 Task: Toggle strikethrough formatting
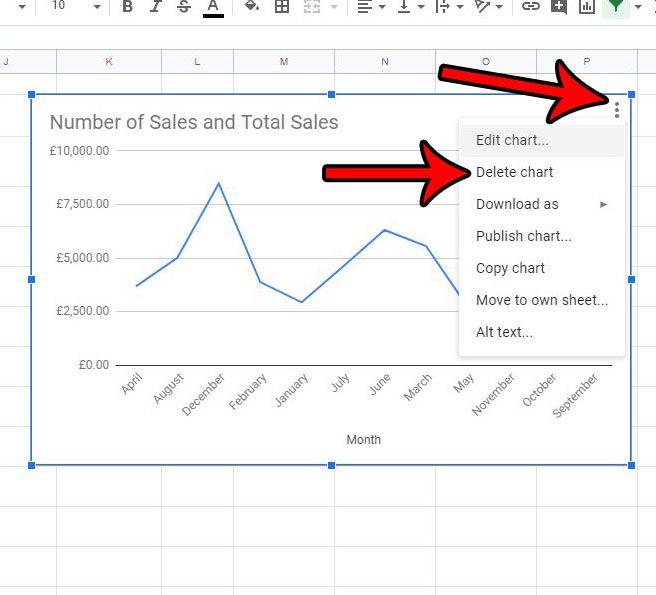[x=183, y=7]
